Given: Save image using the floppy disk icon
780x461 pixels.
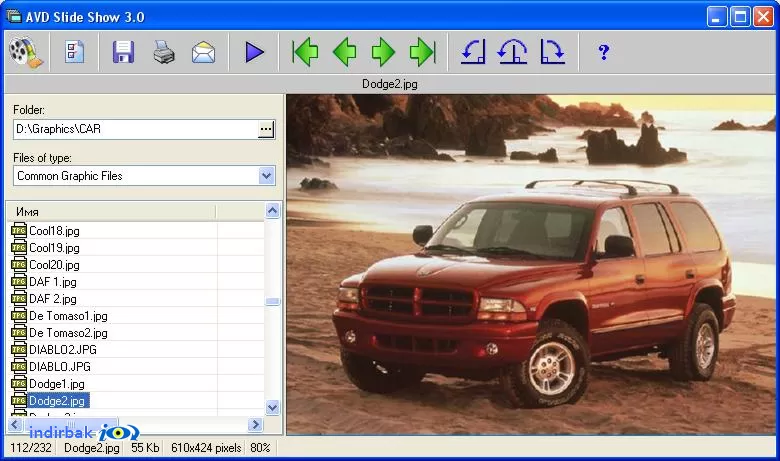Looking at the screenshot, I should 123,52.
